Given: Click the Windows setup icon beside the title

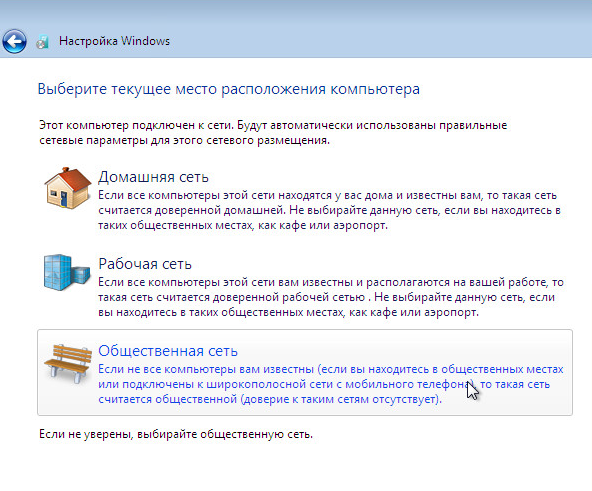Looking at the screenshot, I should point(42,42).
